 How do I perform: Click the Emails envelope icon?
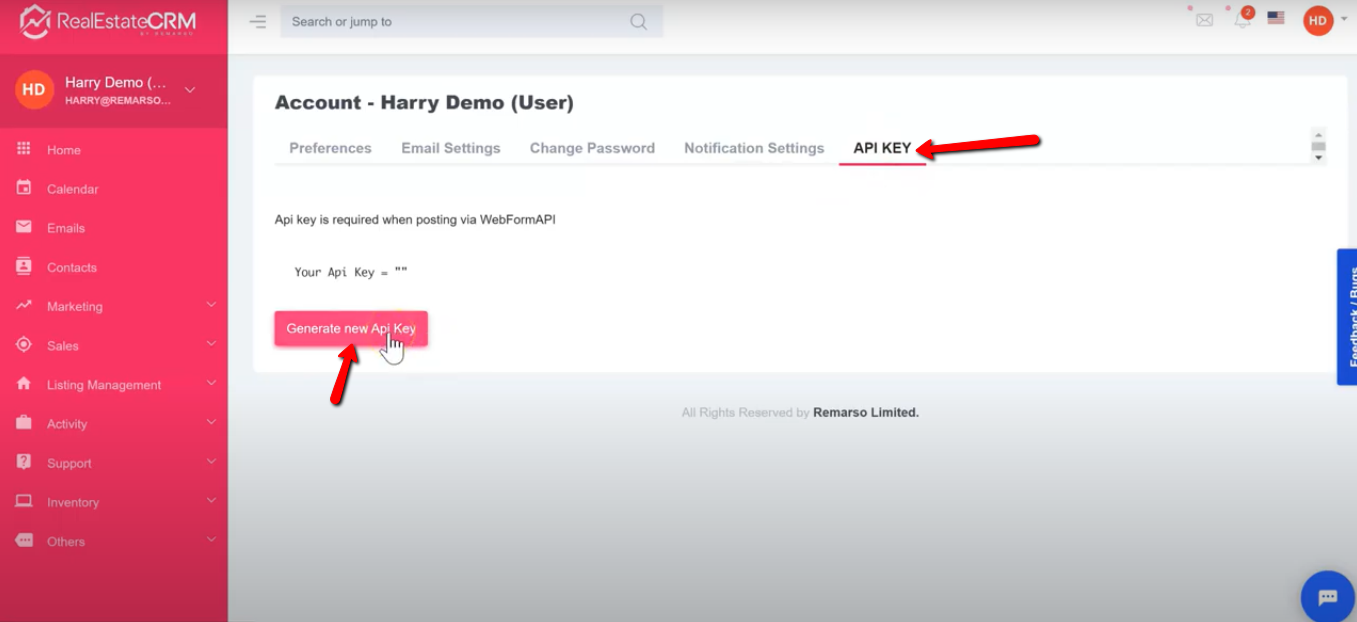tap(24, 227)
